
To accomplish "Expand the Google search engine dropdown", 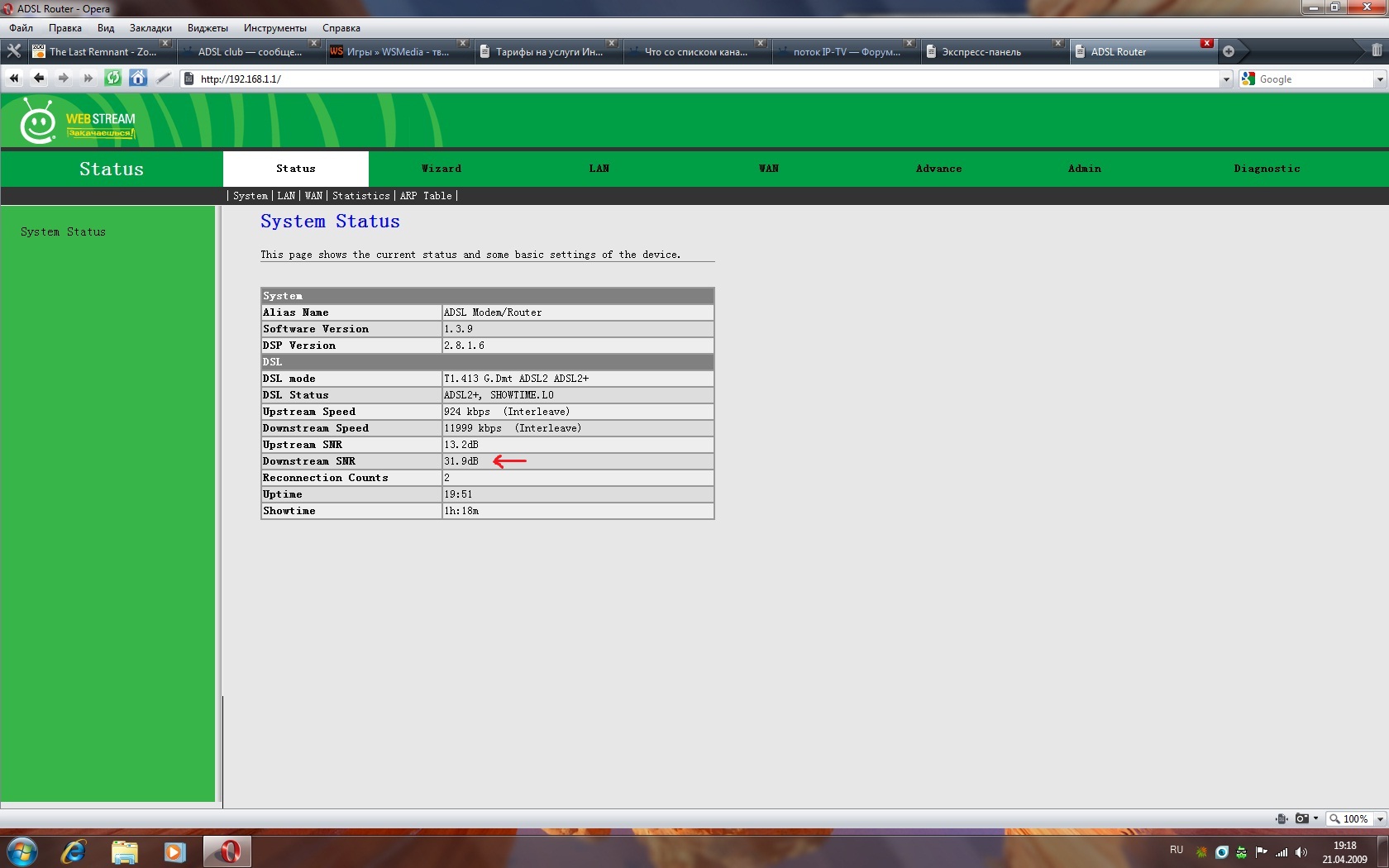I will pyautogui.click(x=1380, y=79).
